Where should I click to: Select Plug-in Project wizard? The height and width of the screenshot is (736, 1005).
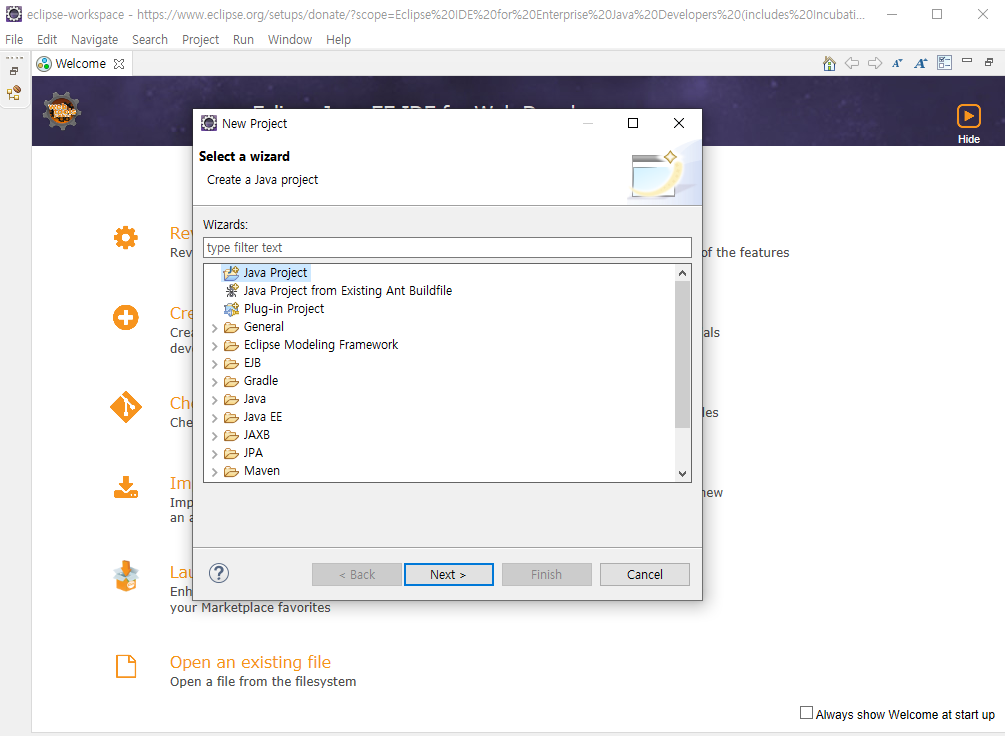[274, 308]
